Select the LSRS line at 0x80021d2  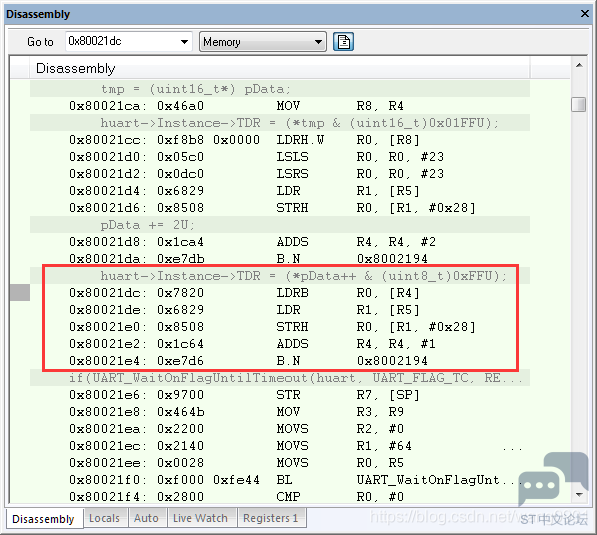click(x=280, y=174)
